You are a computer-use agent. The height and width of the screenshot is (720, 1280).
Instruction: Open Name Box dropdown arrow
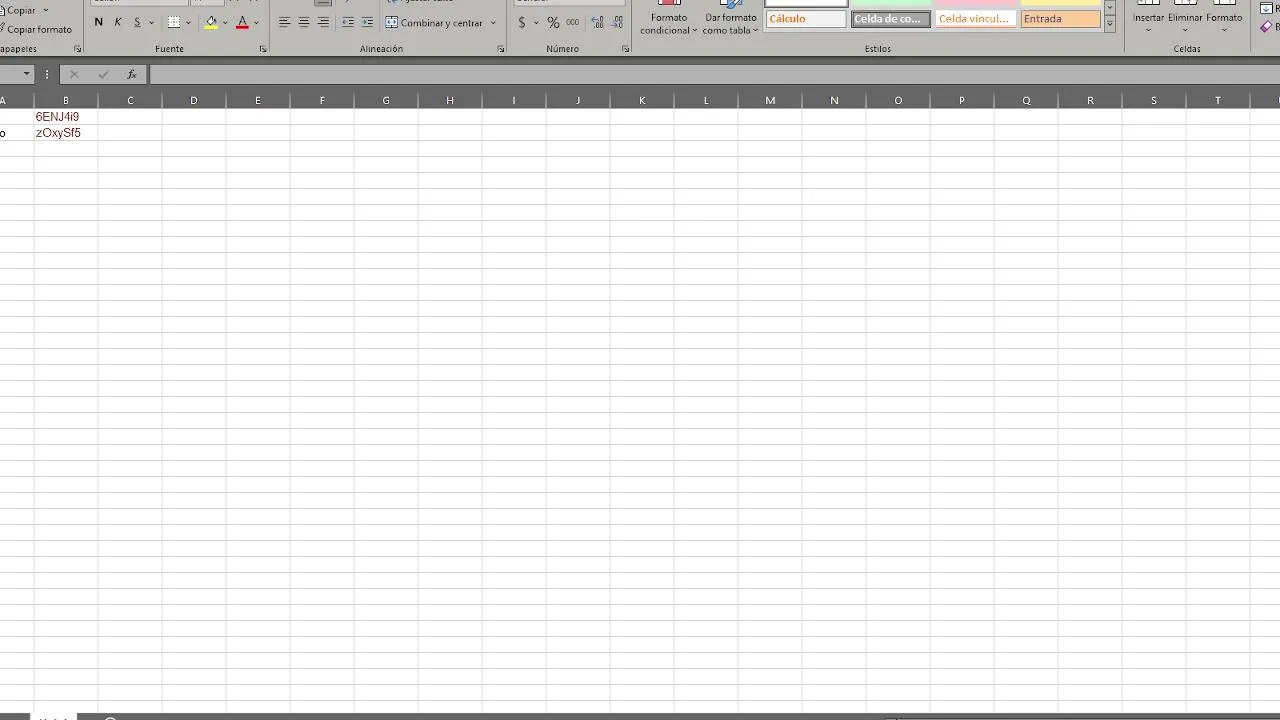pyautogui.click(x=27, y=74)
